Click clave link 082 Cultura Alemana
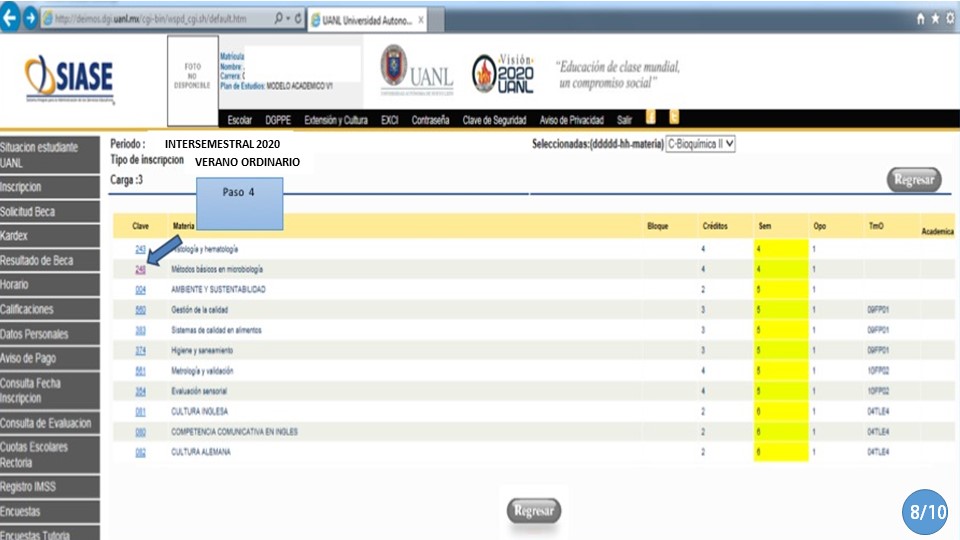This screenshot has height=540, width=960. coord(140,452)
